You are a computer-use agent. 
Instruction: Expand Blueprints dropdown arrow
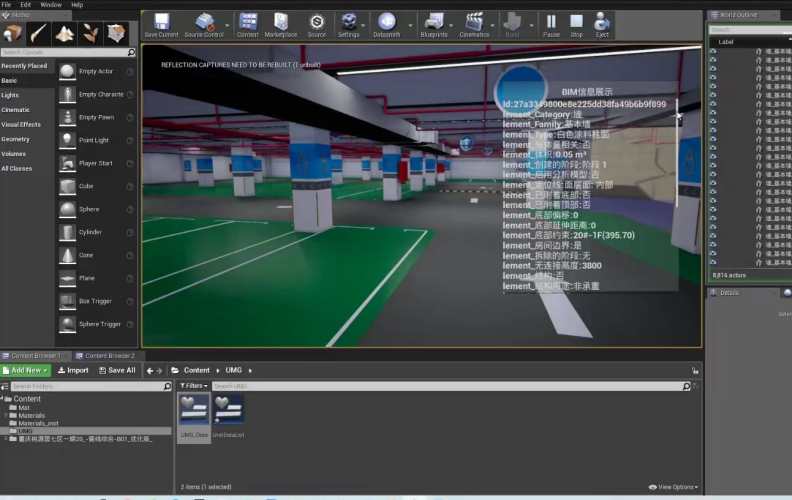click(x=451, y=25)
